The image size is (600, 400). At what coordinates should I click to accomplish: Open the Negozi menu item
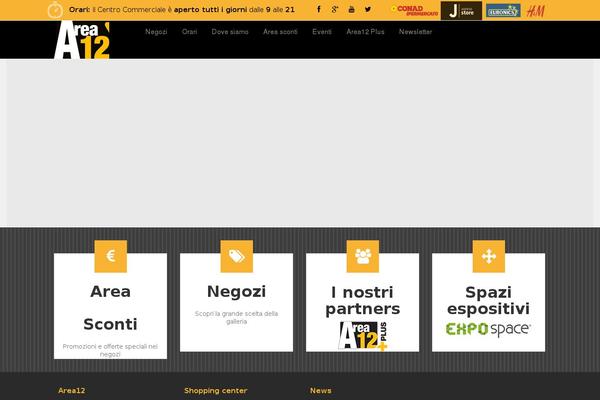point(156,32)
